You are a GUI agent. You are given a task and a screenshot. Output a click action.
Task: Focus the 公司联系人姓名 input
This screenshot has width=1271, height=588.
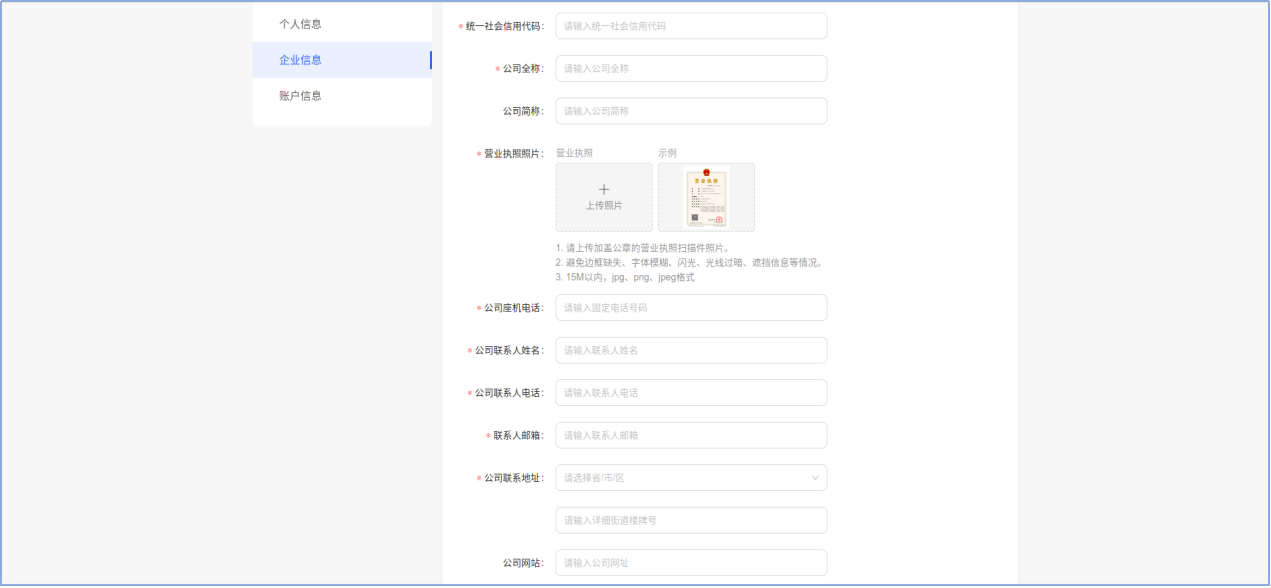pos(690,350)
